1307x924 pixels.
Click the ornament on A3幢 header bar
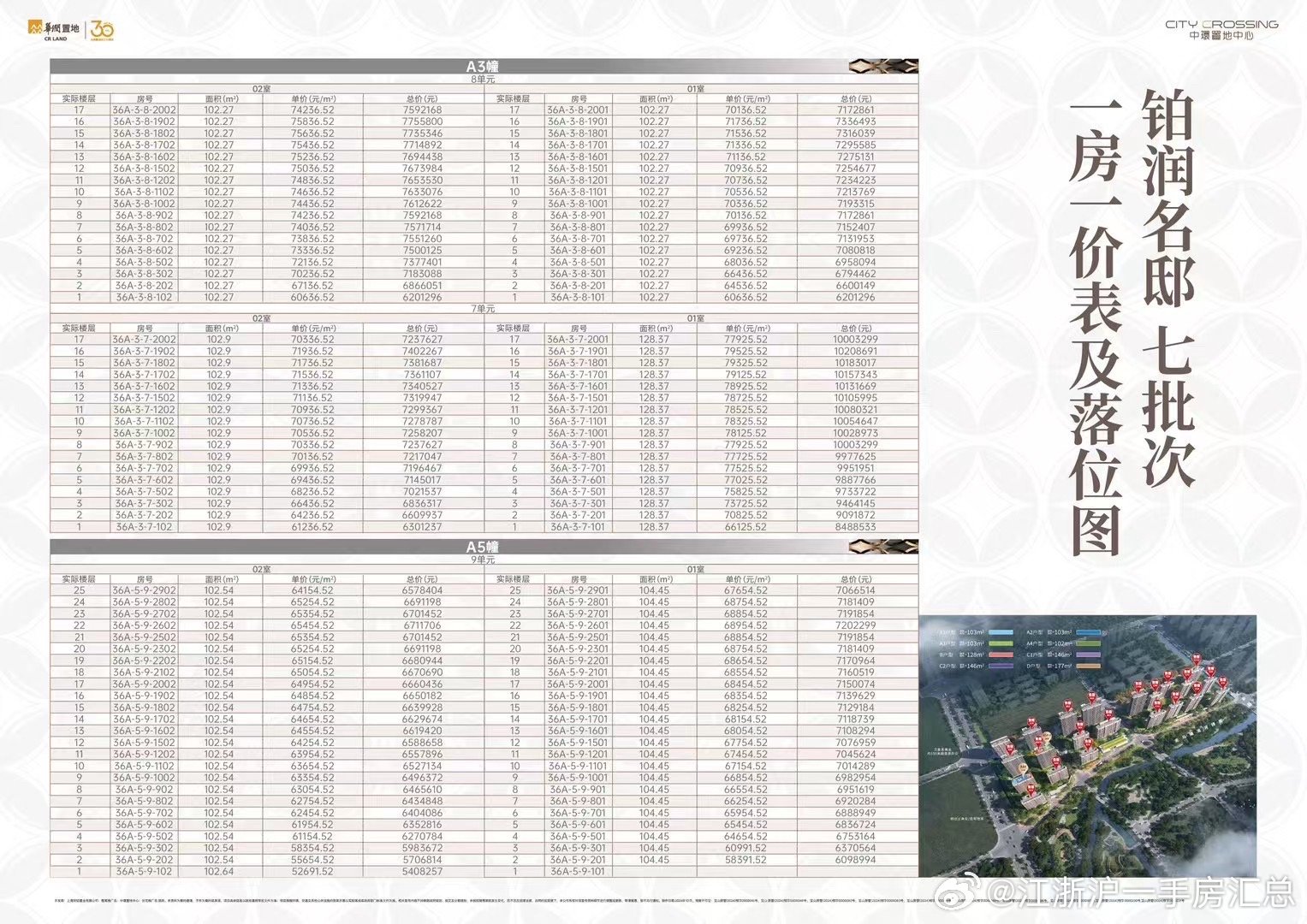point(882,67)
